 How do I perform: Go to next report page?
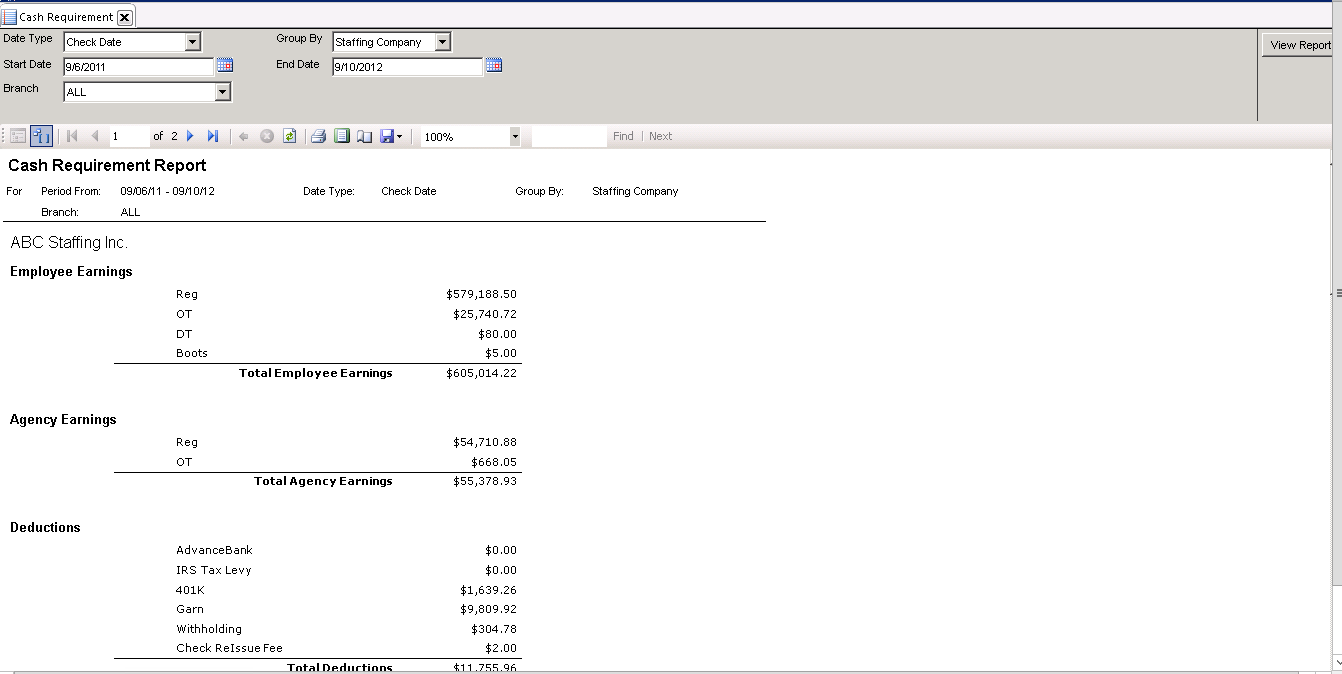click(x=190, y=136)
